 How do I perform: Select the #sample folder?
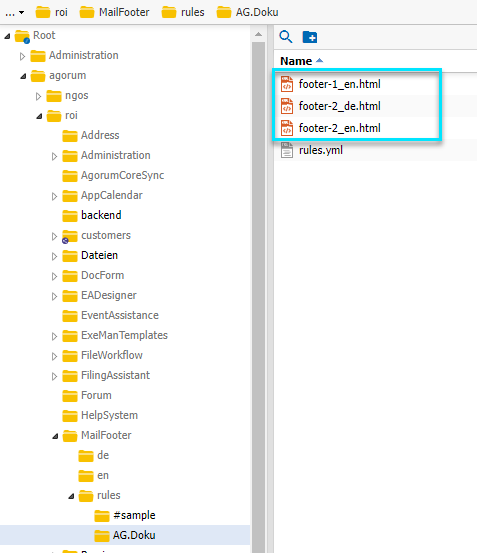point(134,515)
